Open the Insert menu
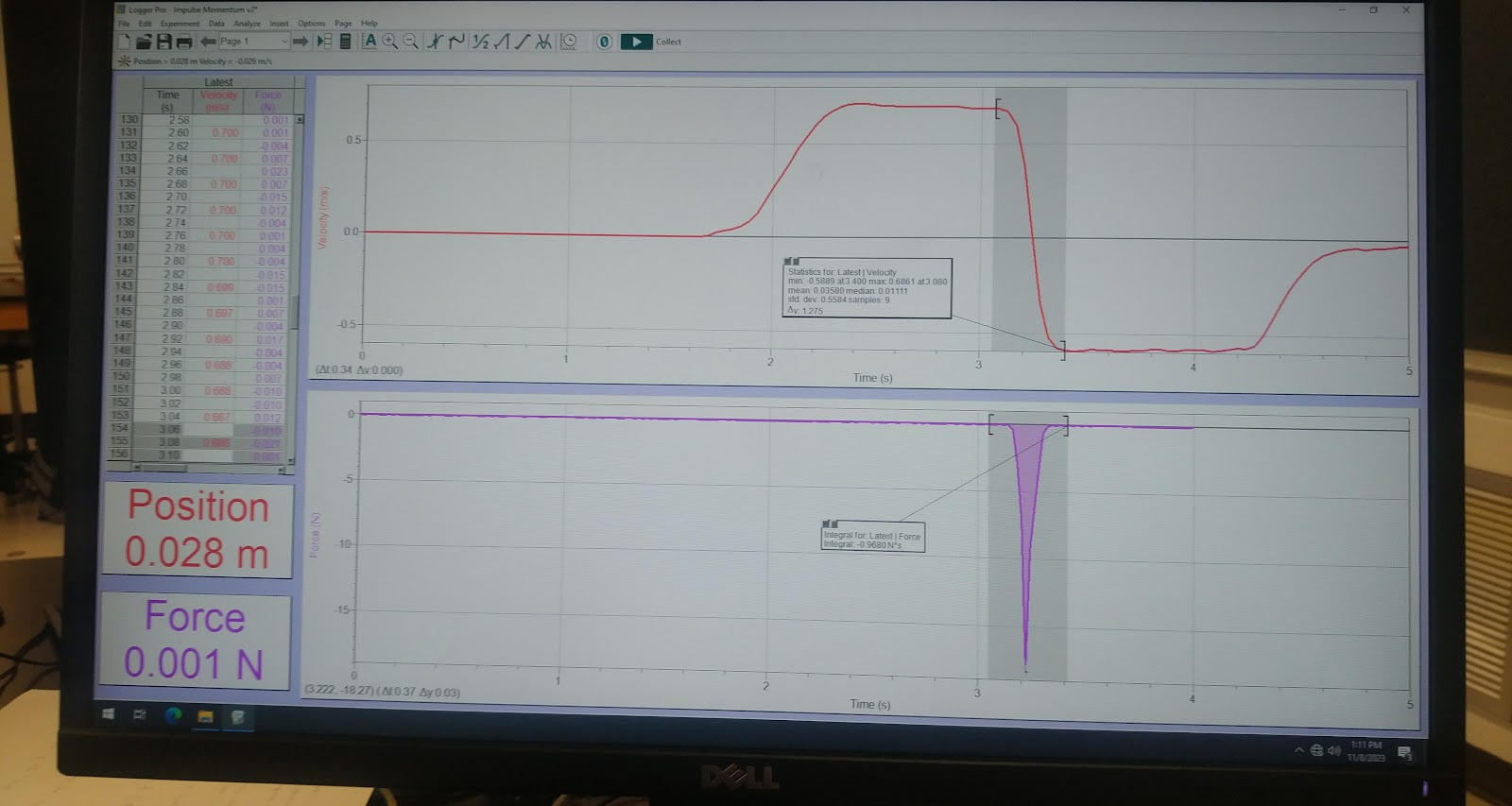The height and width of the screenshot is (806, 1512). pos(279,24)
